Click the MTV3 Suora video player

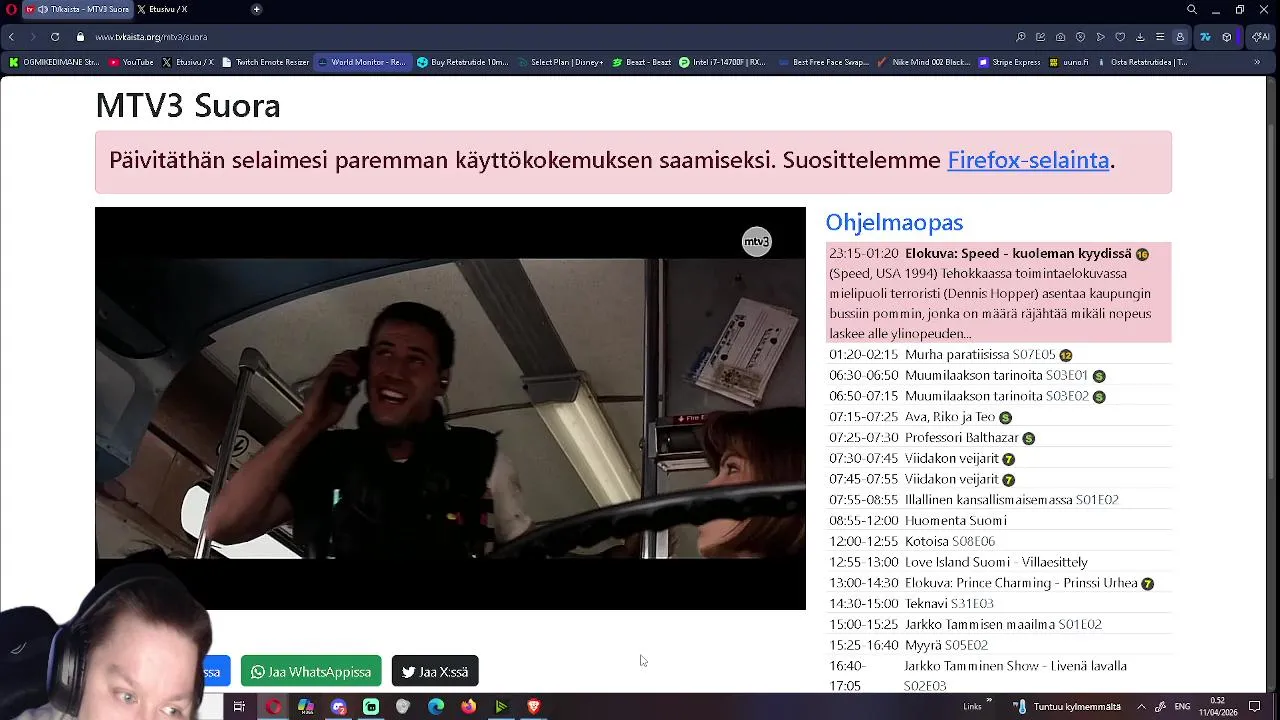coord(450,408)
